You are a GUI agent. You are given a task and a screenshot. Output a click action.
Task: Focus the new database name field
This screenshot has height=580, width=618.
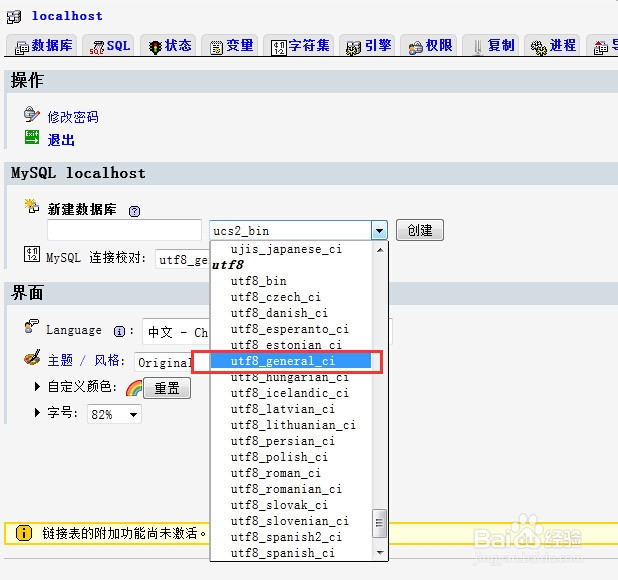(125, 230)
